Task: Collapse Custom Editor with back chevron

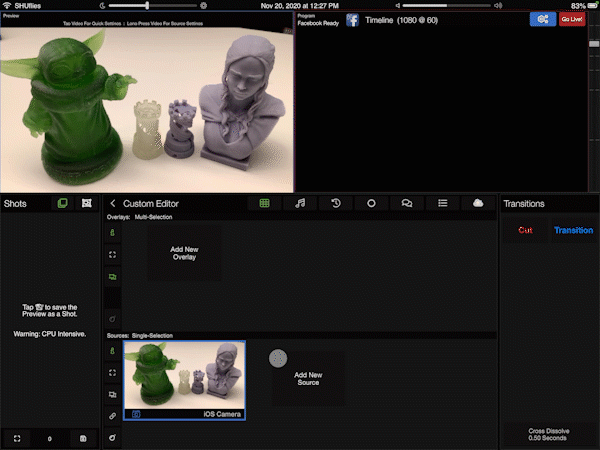Action: 113,203
